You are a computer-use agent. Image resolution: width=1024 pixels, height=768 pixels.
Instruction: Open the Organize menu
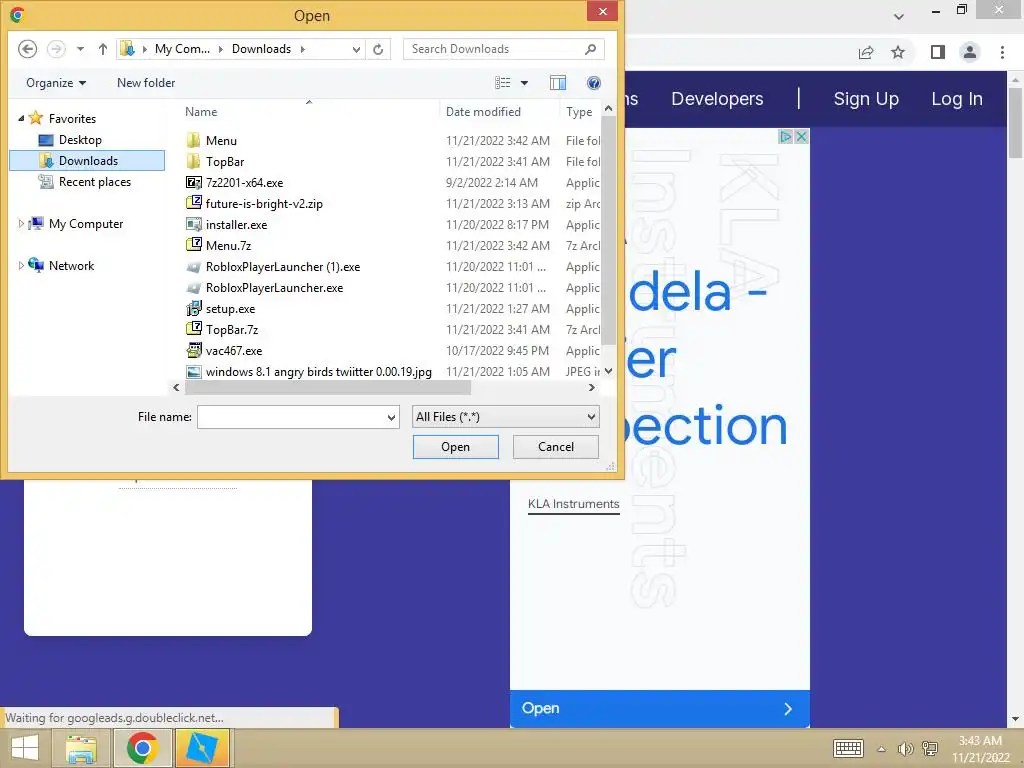(x=56, y=83)
